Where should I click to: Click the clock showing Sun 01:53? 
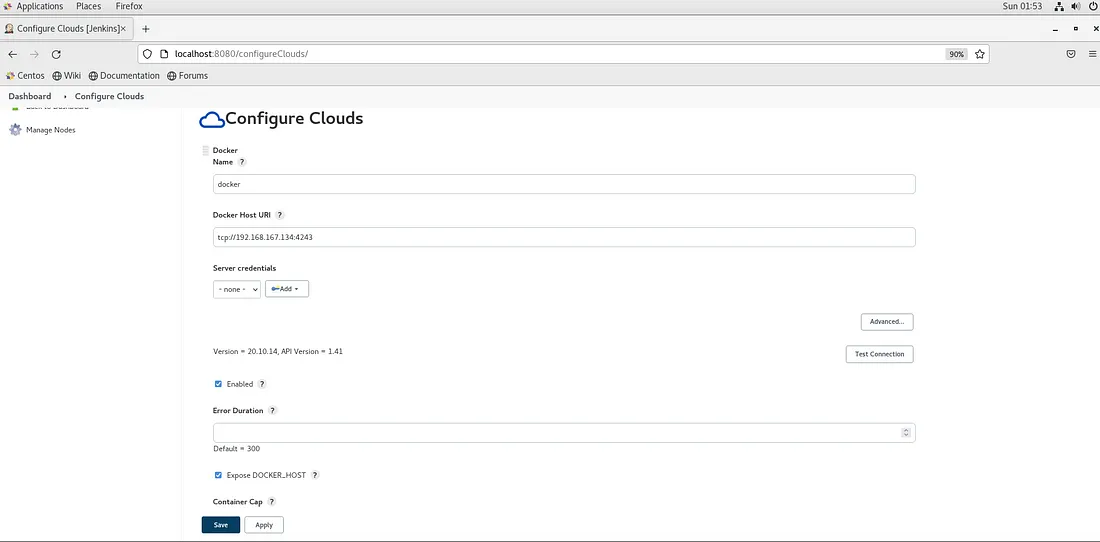pos(1023,6)
